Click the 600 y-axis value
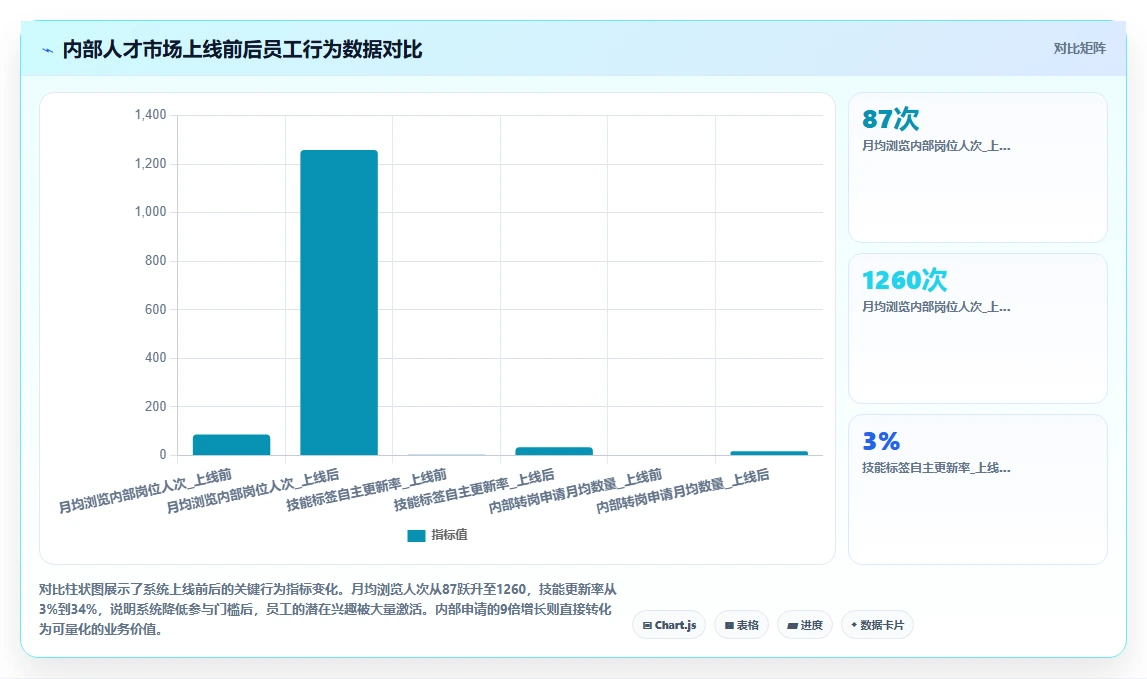 (156, 309)
